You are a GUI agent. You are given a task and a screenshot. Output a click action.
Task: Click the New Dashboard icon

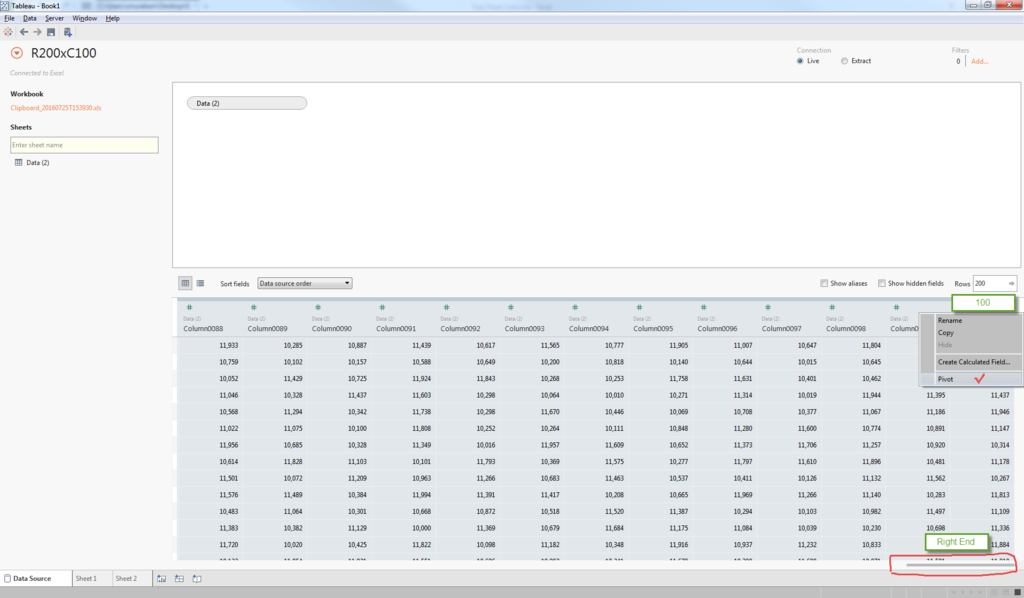[x=179, y=578]
